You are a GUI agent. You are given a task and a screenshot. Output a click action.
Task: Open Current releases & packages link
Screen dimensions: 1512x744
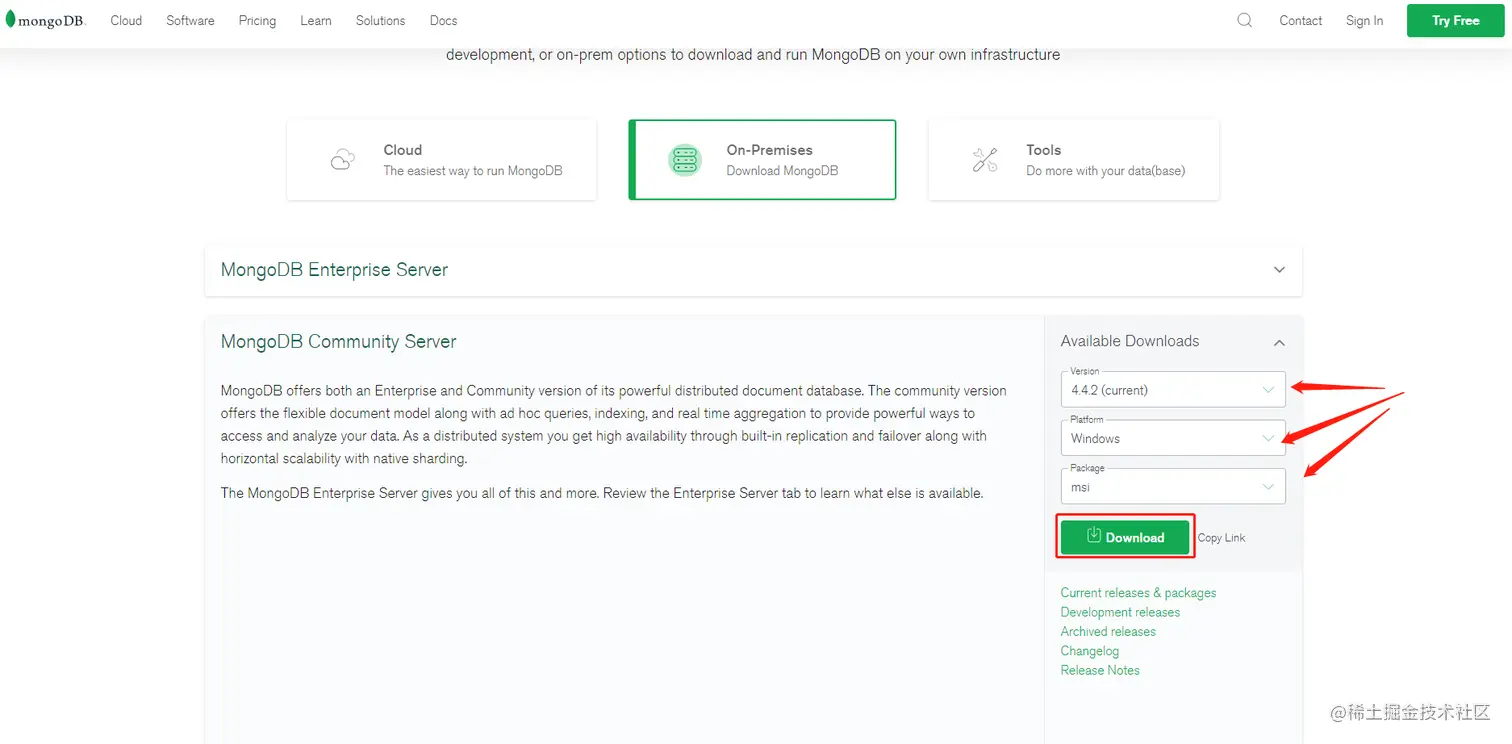point(1138,593)
